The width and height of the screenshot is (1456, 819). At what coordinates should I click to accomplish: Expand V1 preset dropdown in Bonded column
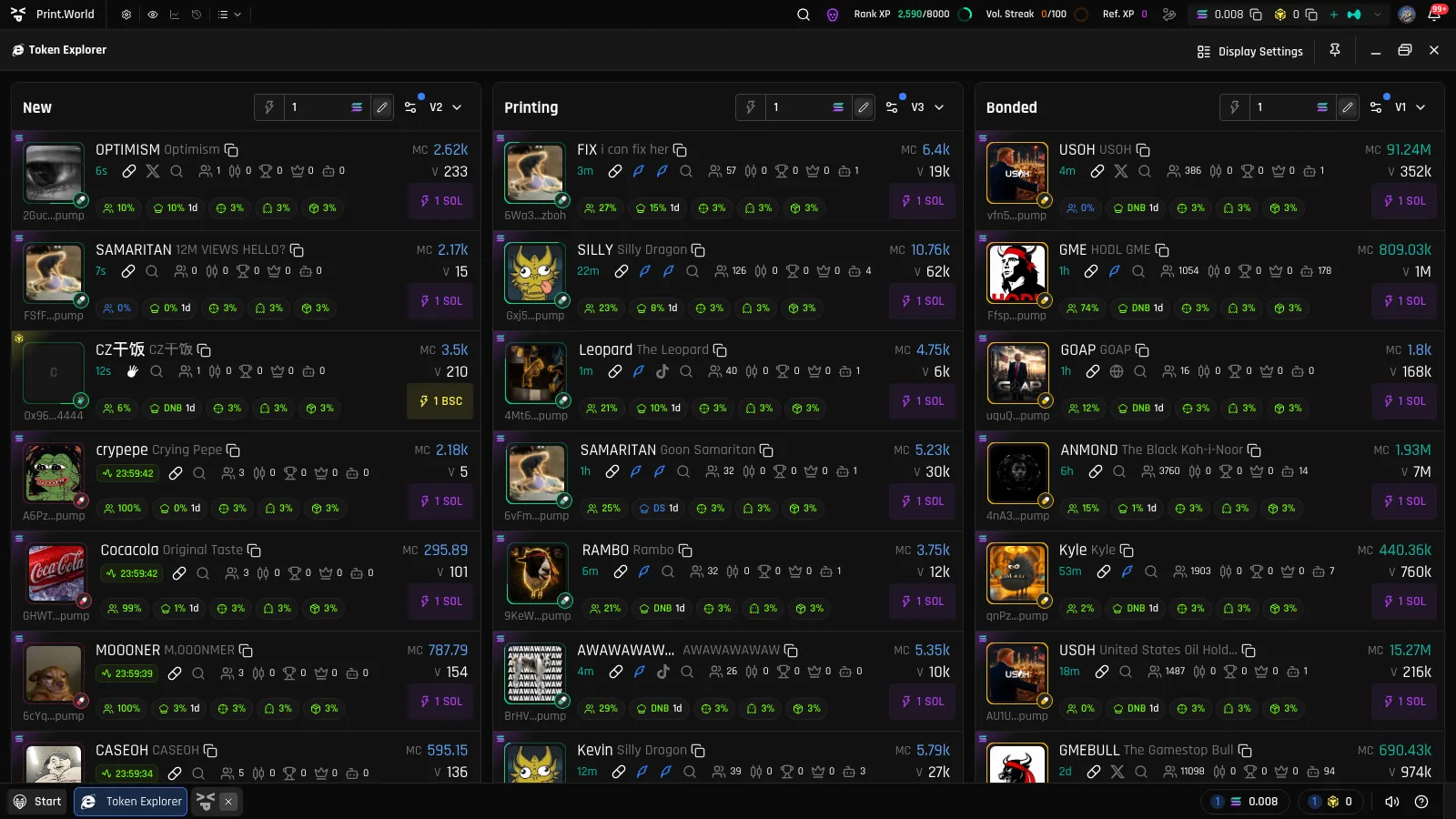[x=1410, y=107]
